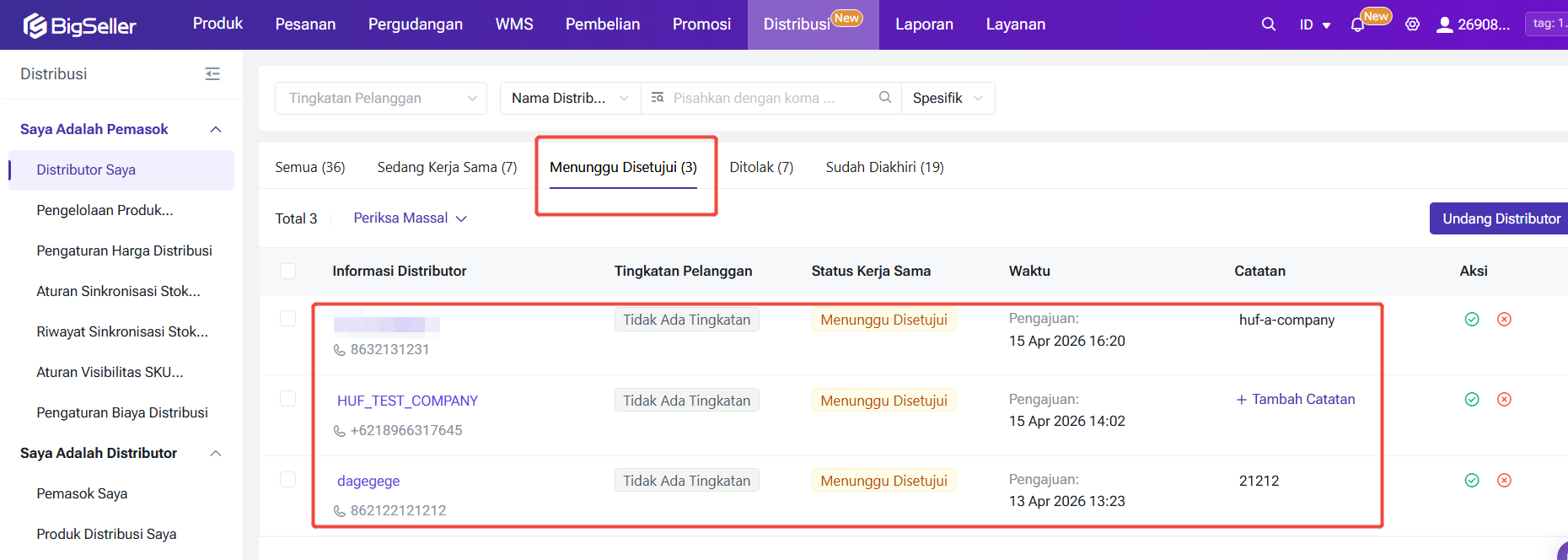The image size is (1568, 560).
Task: Select the checkbox for HUF_TEST_COMPANY row
Action: 288,399
